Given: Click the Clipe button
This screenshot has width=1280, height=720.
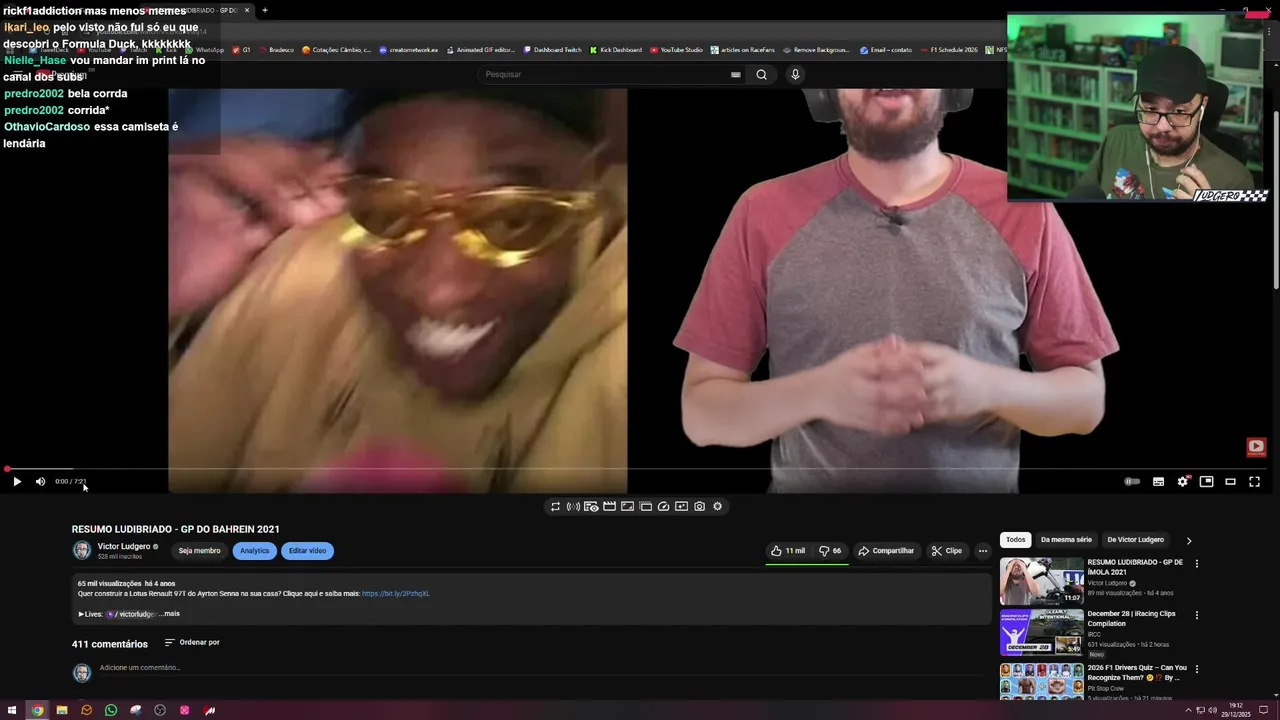Looking at the screenshot, I should point(946,551).
